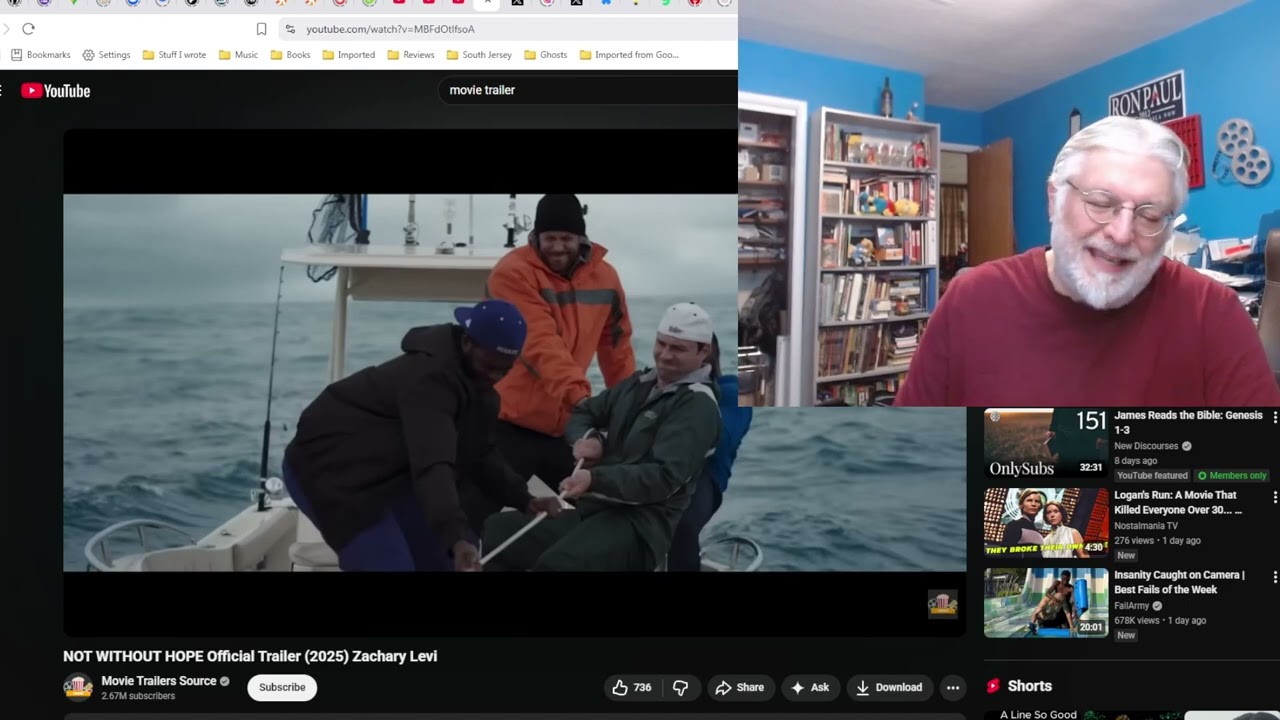Viewport: 1280px width, 720px height.
Task: Reload the page with the browser refresh icon
Action: [28, 29]
